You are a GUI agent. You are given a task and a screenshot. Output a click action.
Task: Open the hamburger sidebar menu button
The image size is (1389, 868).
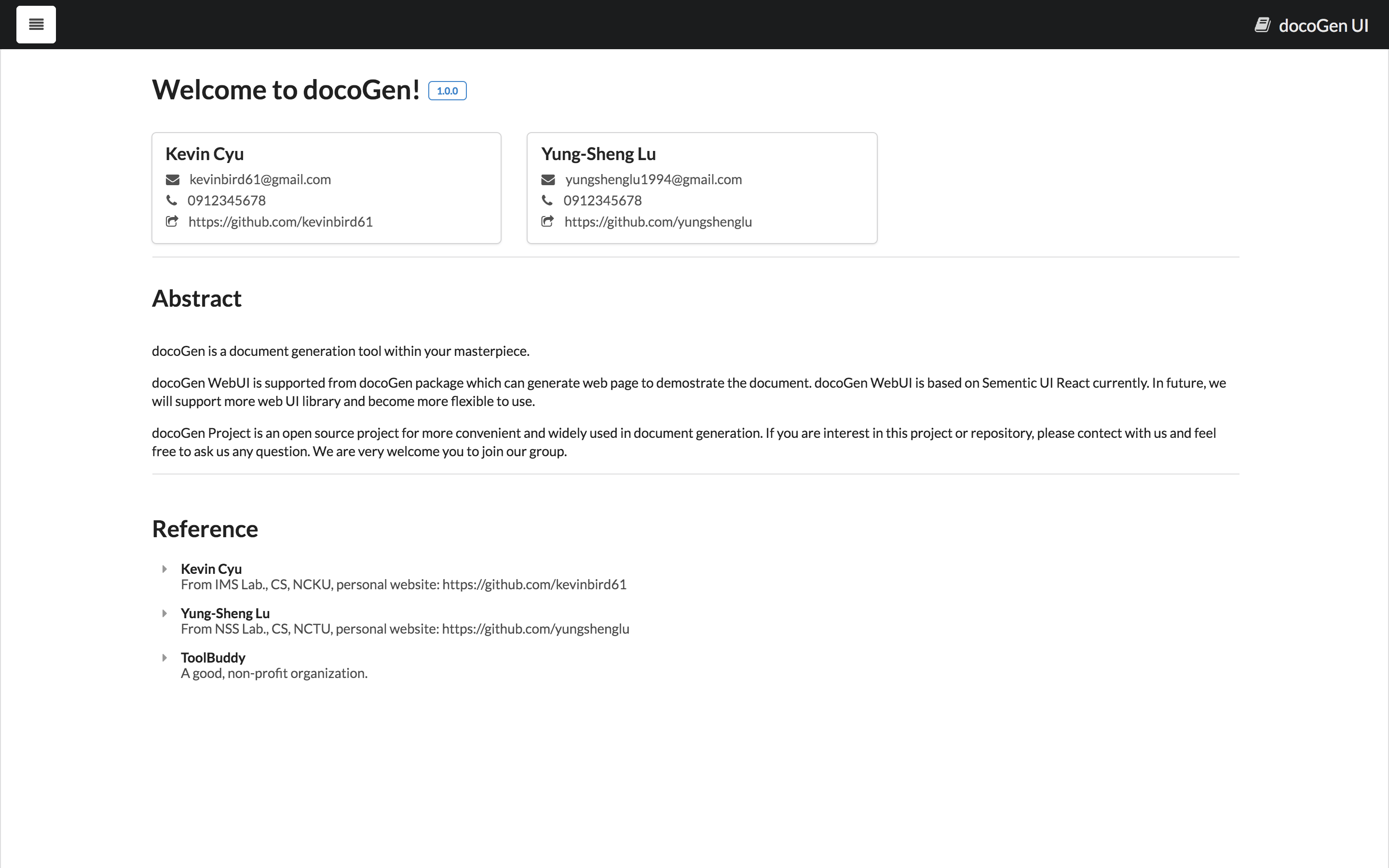36,25
